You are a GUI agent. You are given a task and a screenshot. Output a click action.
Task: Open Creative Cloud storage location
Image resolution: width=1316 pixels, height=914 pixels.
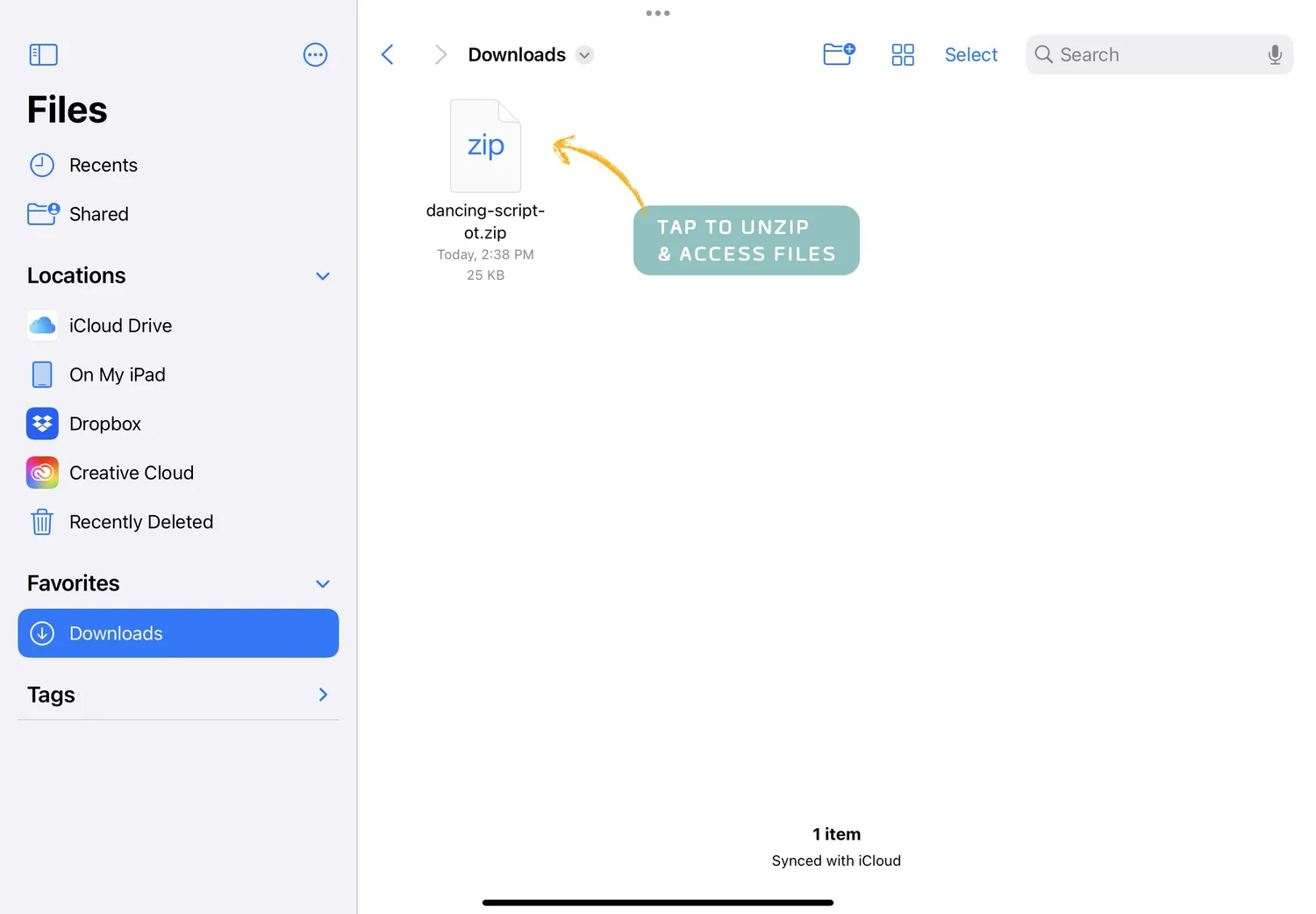131,472
